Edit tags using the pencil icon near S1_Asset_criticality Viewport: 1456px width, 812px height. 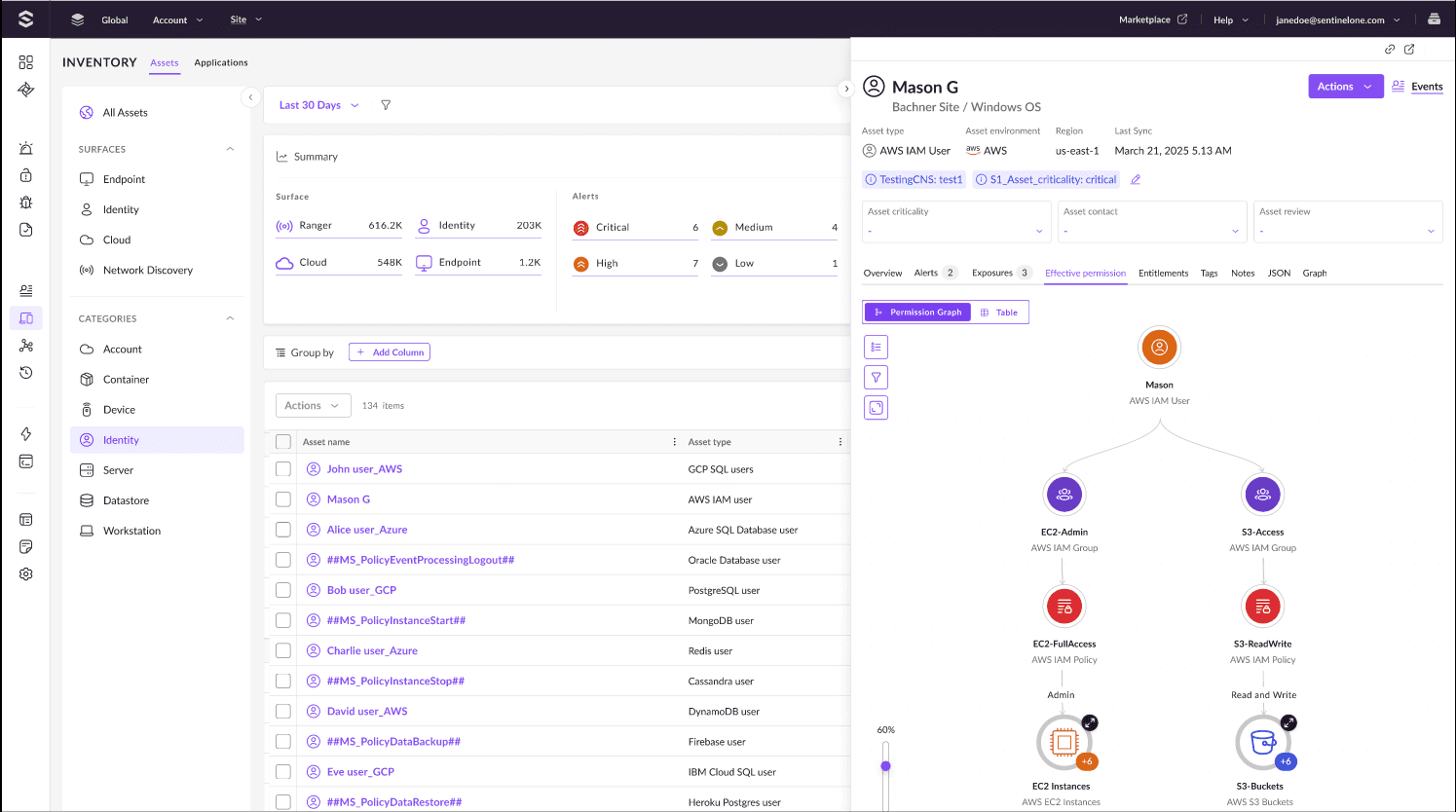1135,179
